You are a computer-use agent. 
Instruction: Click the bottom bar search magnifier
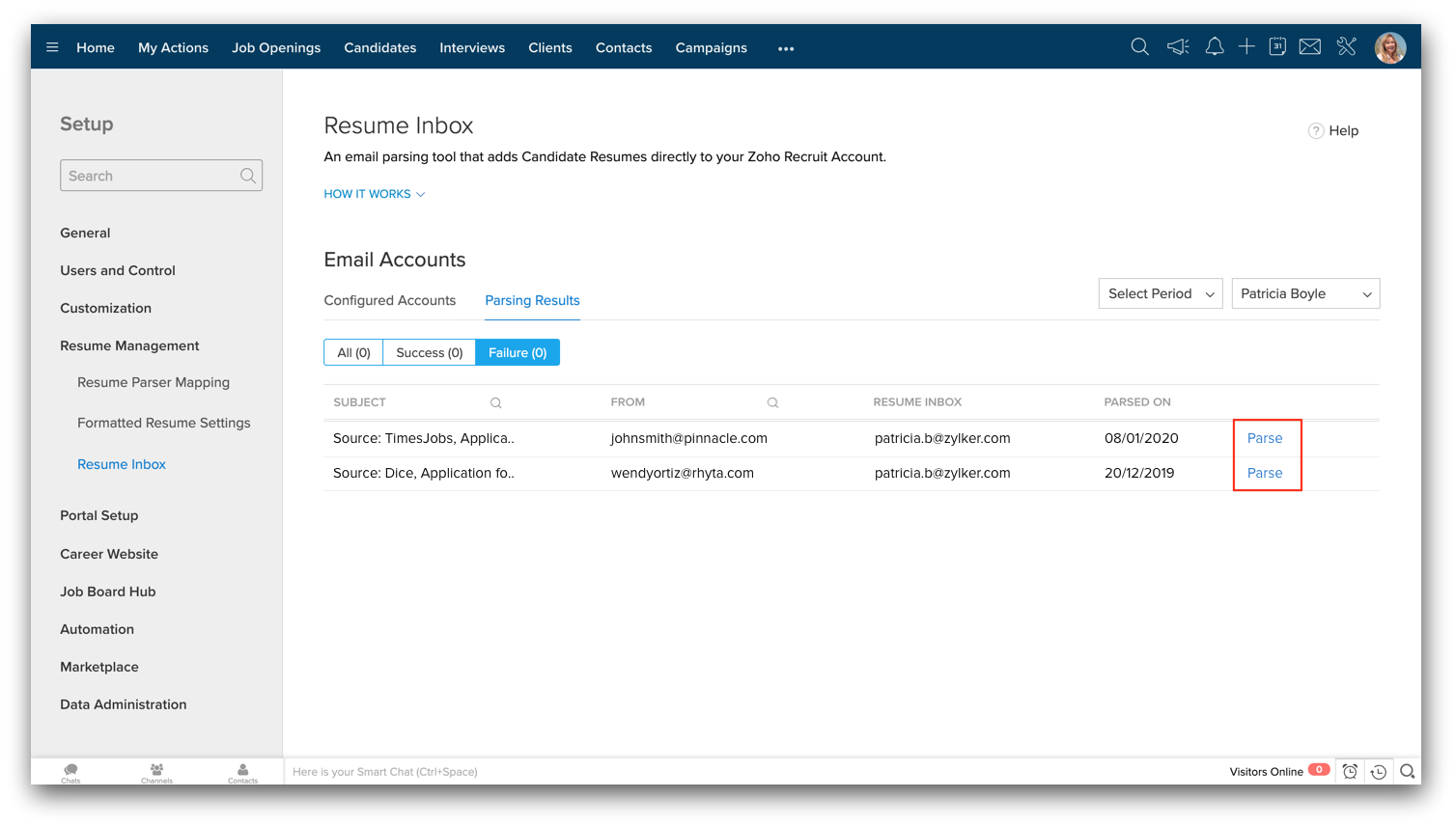(x=1408, y=771)
